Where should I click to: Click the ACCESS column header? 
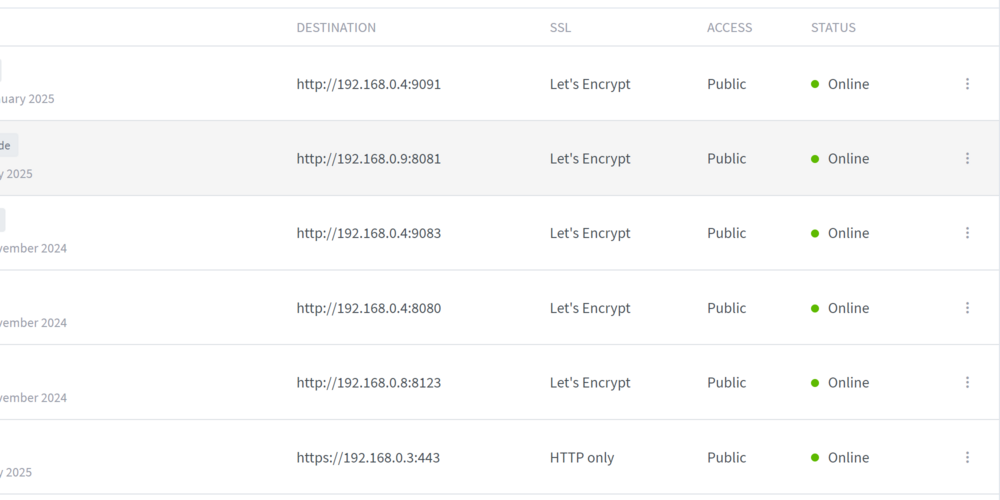click(x=730, y=27)
